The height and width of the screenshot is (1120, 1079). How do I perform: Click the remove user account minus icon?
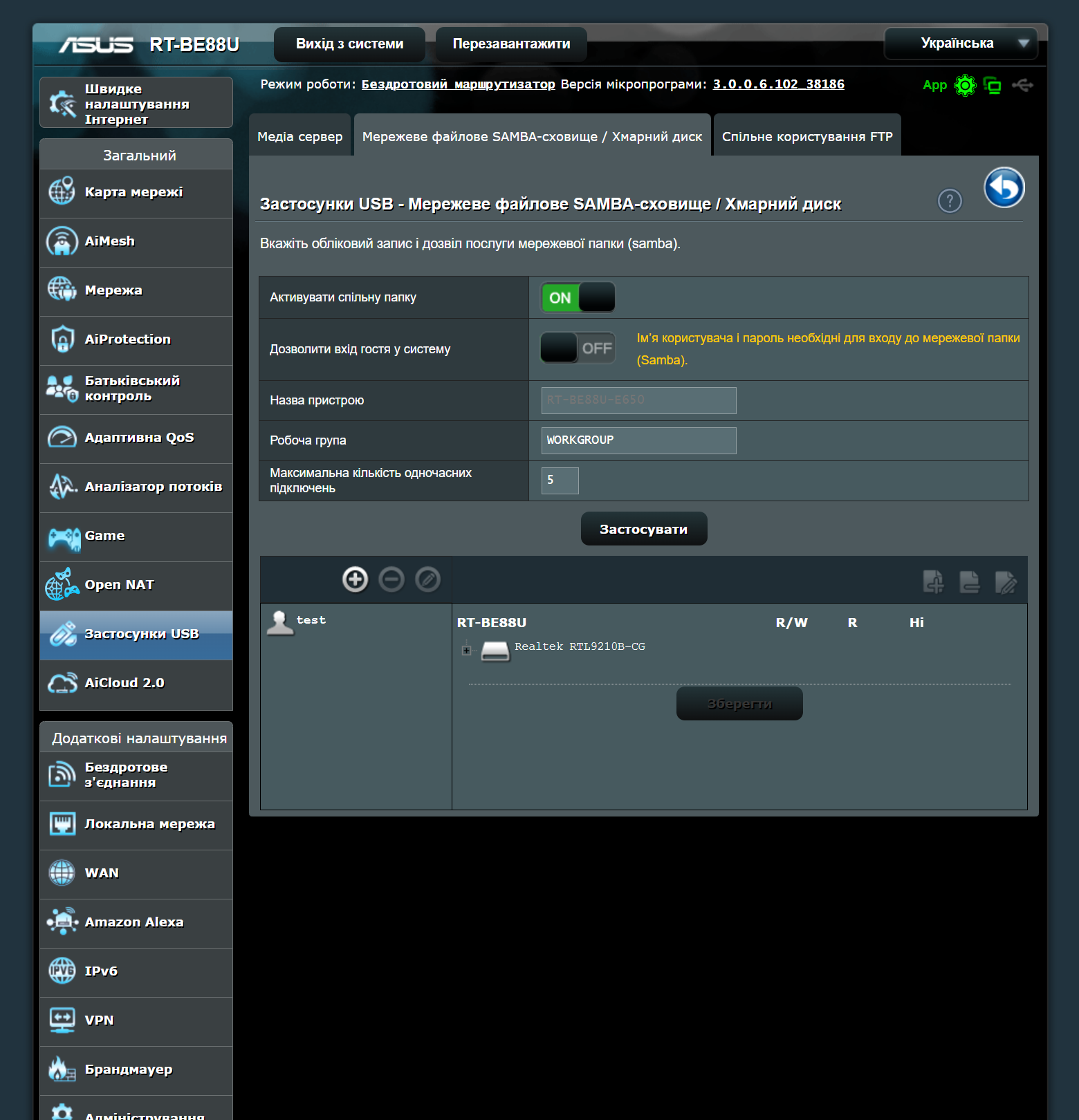pos(391,579)
